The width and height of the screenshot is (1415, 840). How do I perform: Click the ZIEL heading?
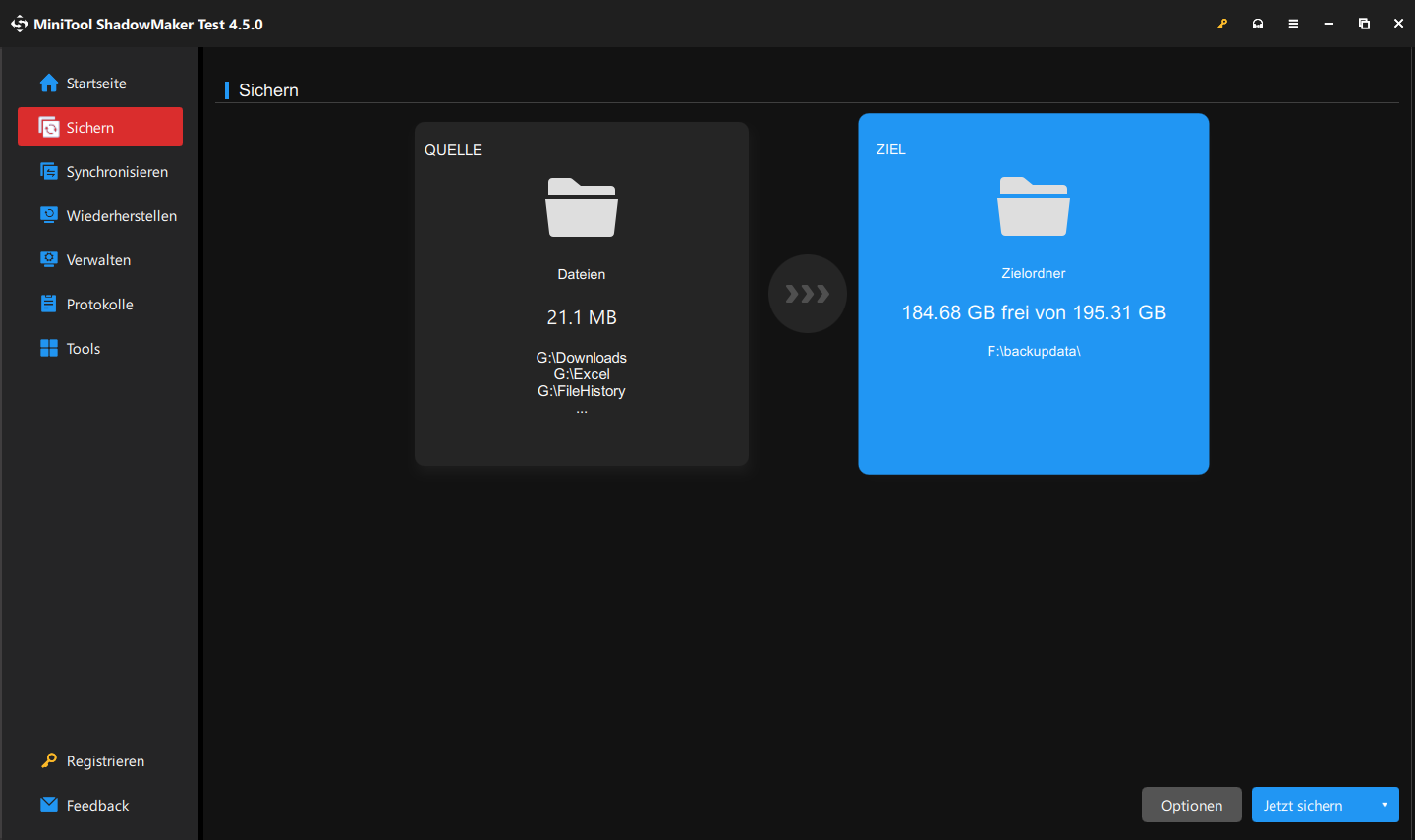point(891,149)
